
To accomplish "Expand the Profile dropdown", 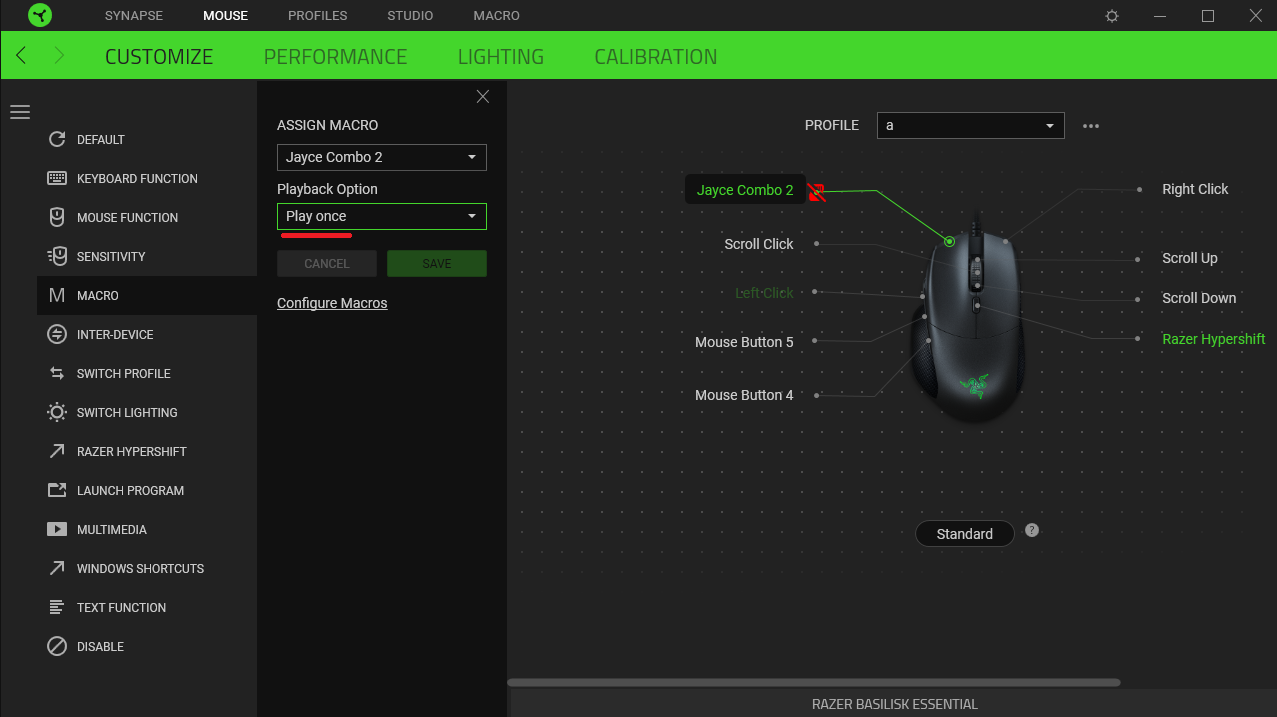I will [x=970, y=126].
